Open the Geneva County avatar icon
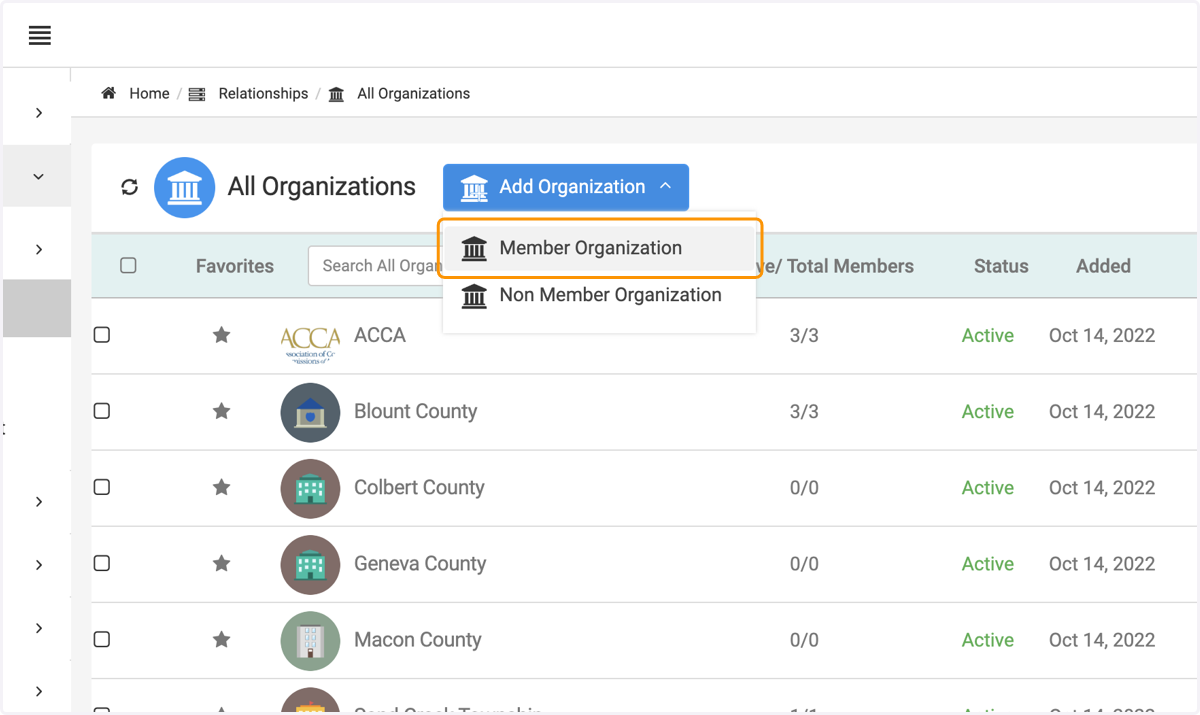 coord(310,564)
